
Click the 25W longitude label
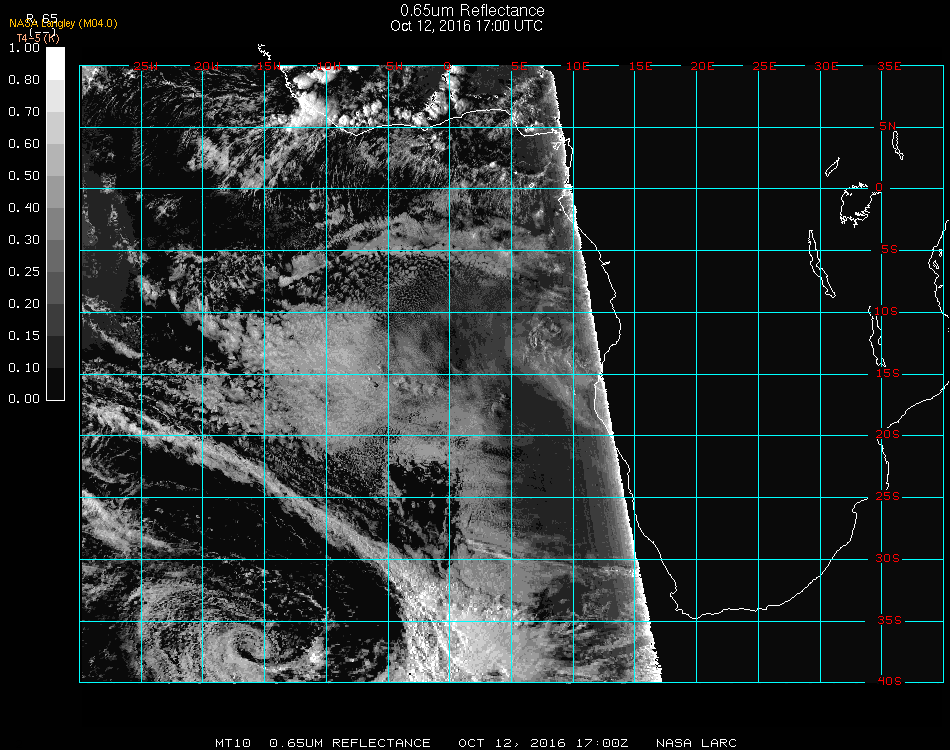(145, 66)
